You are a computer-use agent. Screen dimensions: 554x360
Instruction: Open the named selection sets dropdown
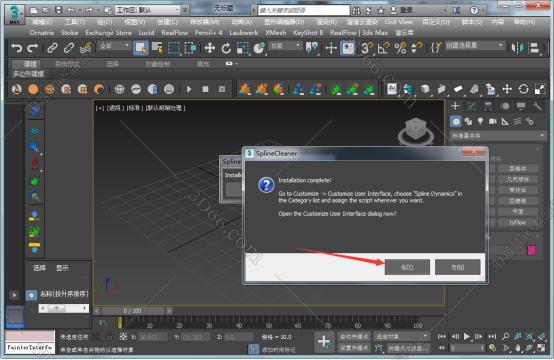(x=475, y=46)
